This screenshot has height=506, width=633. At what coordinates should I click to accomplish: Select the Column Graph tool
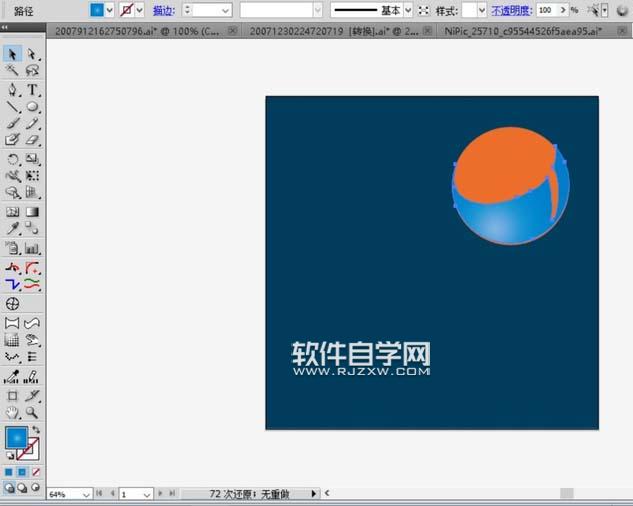pyautogui.click(x=32, y=248)
